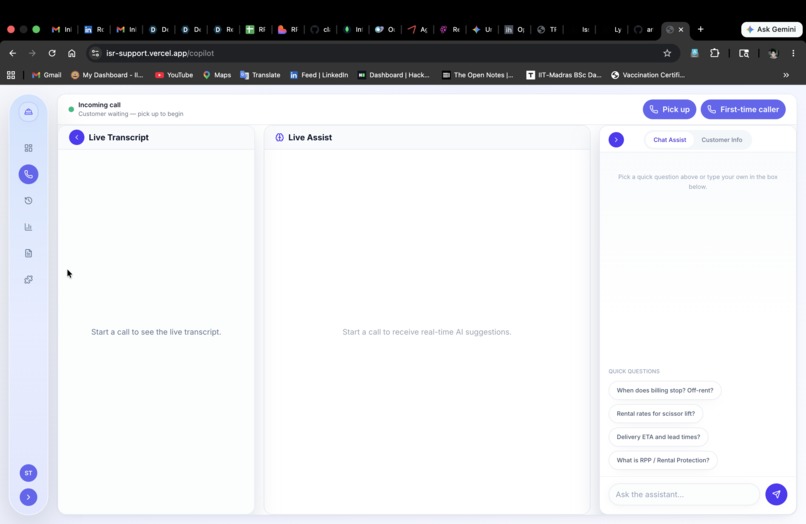Open the home logo icon in sidebar

[28, 112]
